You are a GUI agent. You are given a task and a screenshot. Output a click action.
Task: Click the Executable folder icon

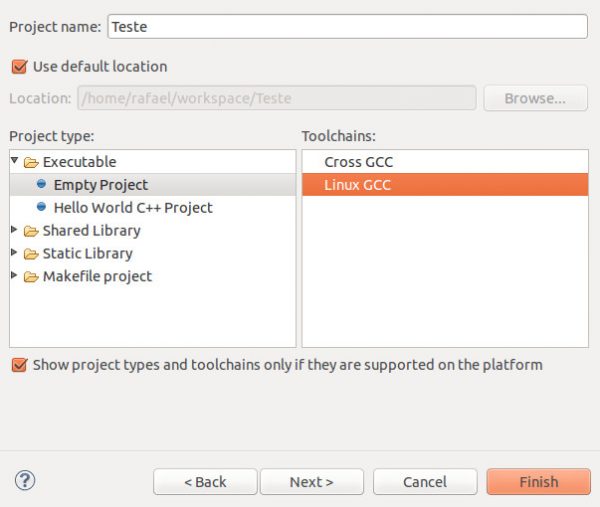tap(31, 162)
